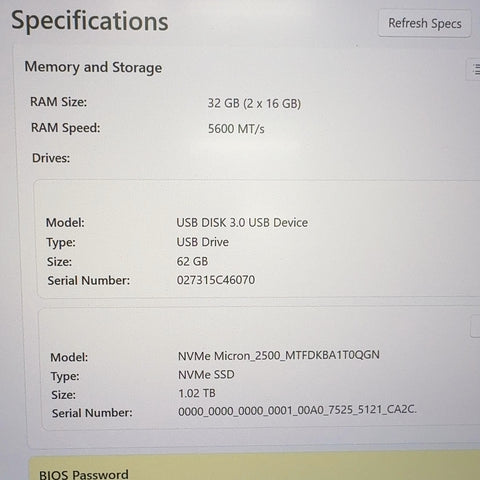Screen dimensions: 480x480
Task: Select serial number 027315C46070
Action: 216,280
